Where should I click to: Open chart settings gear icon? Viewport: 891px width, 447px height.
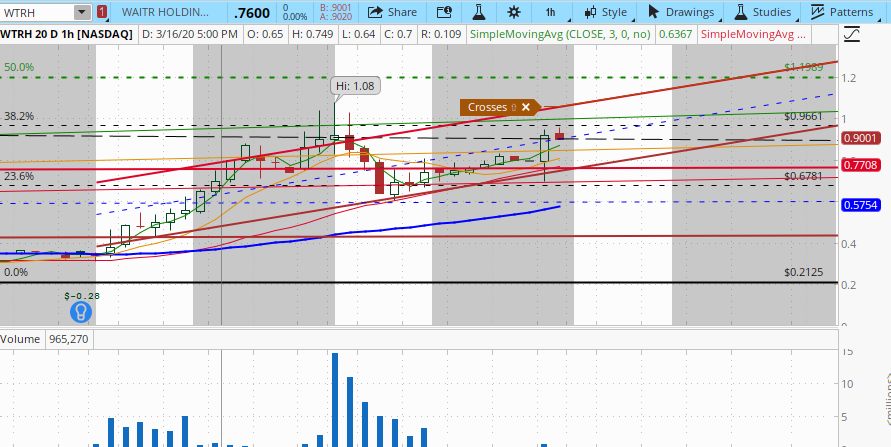click(514, 12)
